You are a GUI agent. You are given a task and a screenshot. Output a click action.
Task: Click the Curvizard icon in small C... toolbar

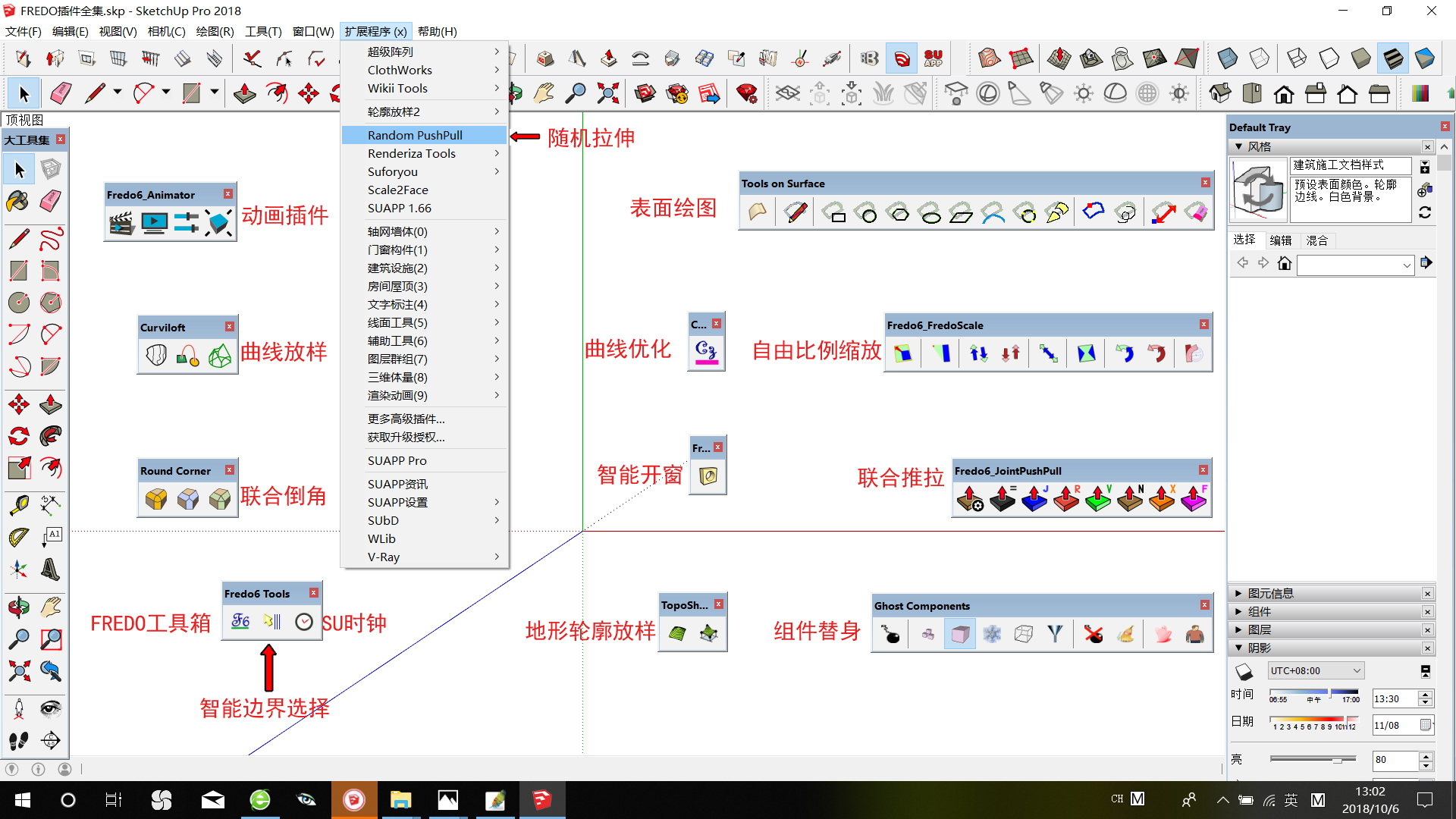point(706,352)
